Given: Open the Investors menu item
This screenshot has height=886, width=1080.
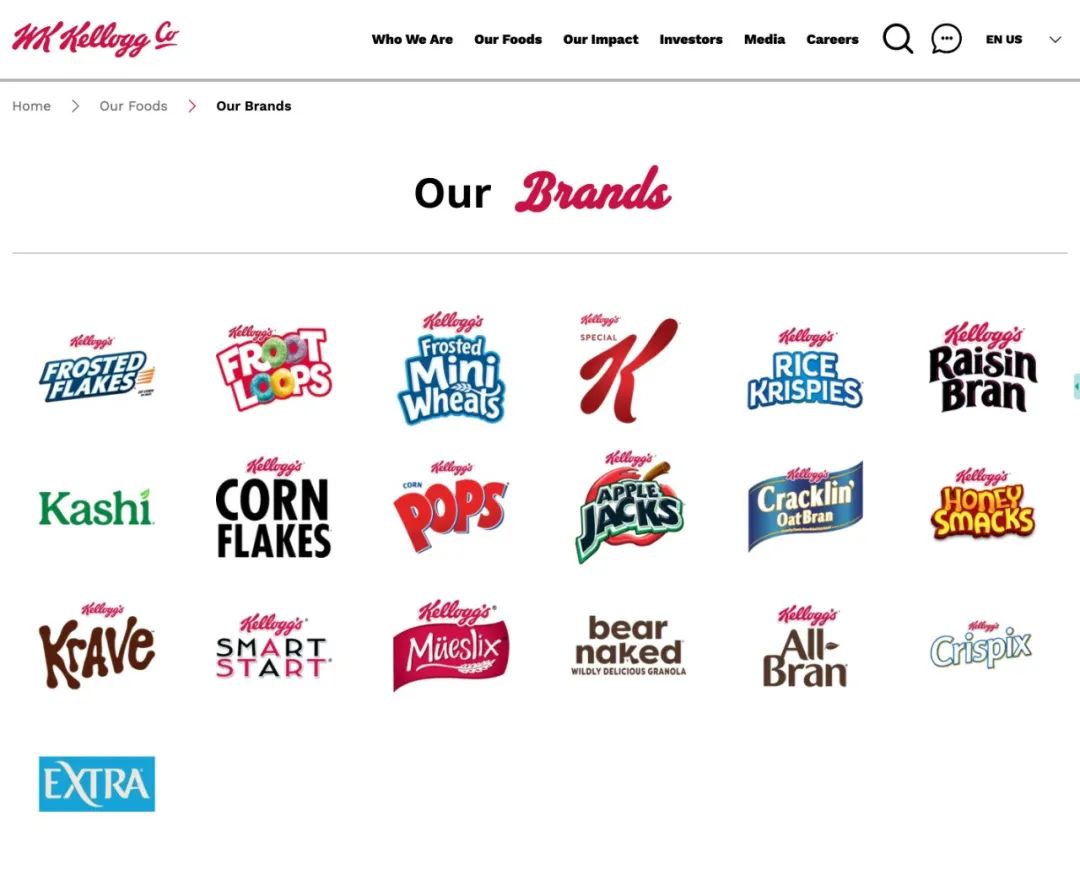Looking at the screenshot, I should coord(691,39).
